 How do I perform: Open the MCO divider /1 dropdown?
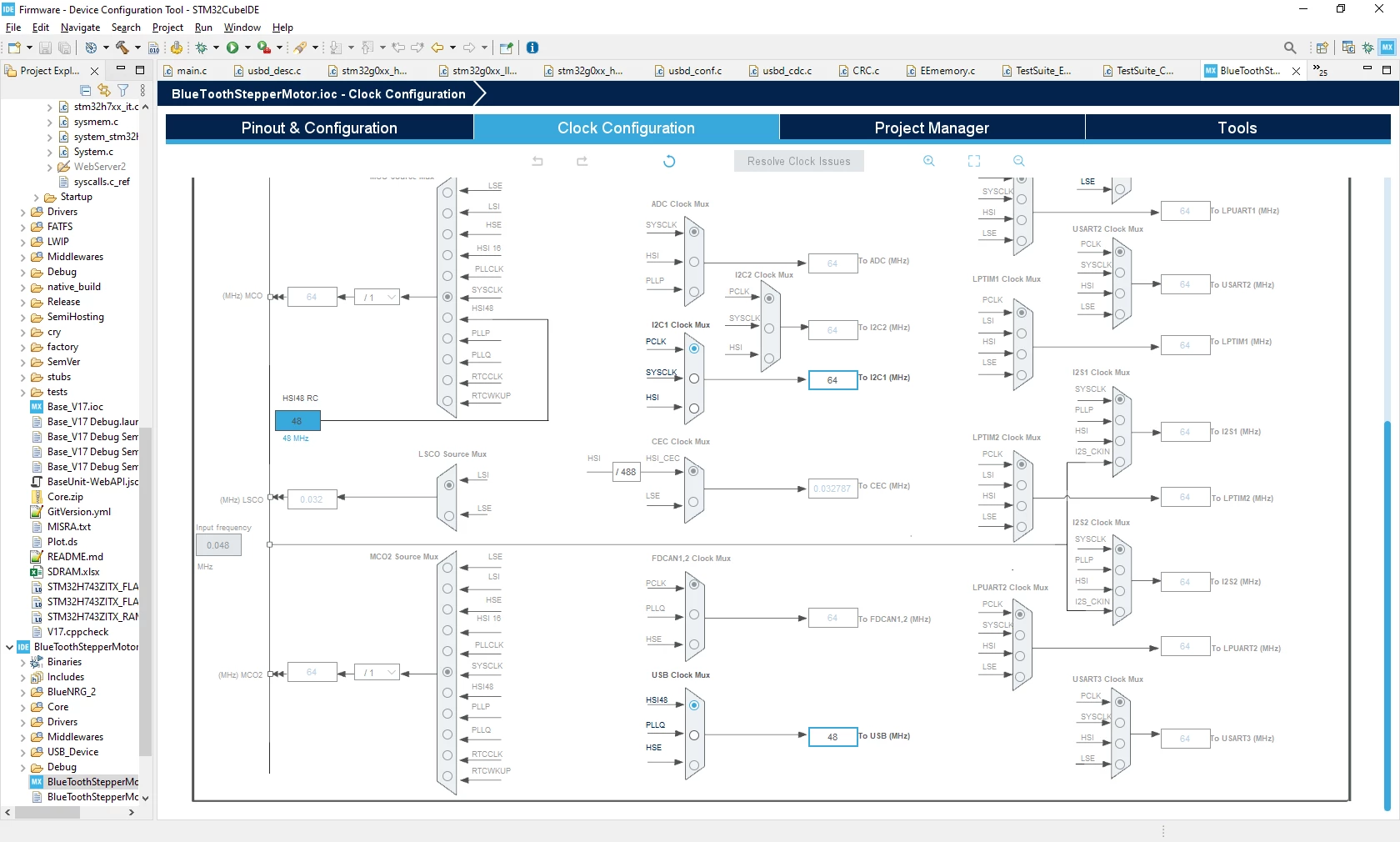click(x=377, y=297)
